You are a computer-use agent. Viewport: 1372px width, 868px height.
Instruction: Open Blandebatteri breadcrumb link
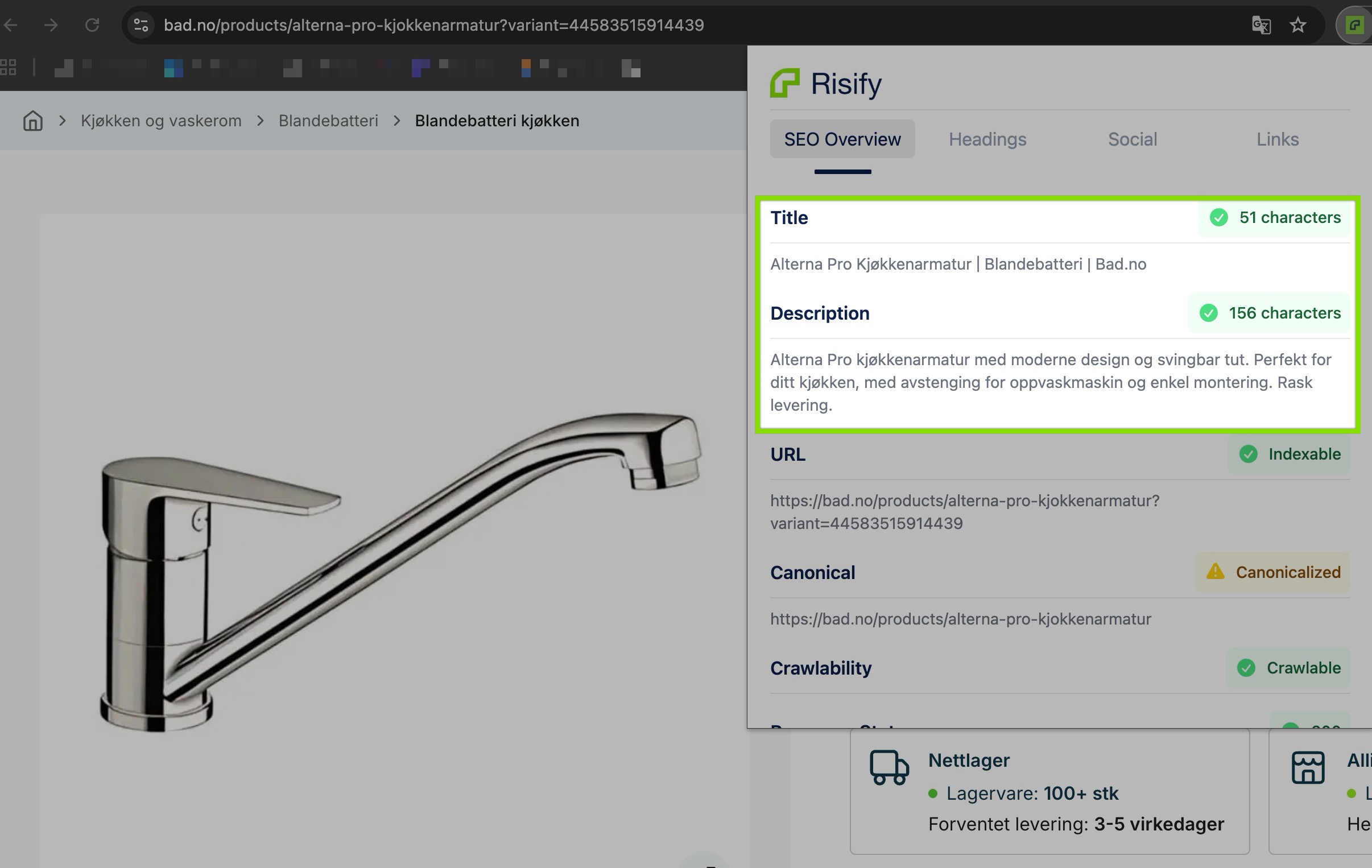tap(328, 121)
